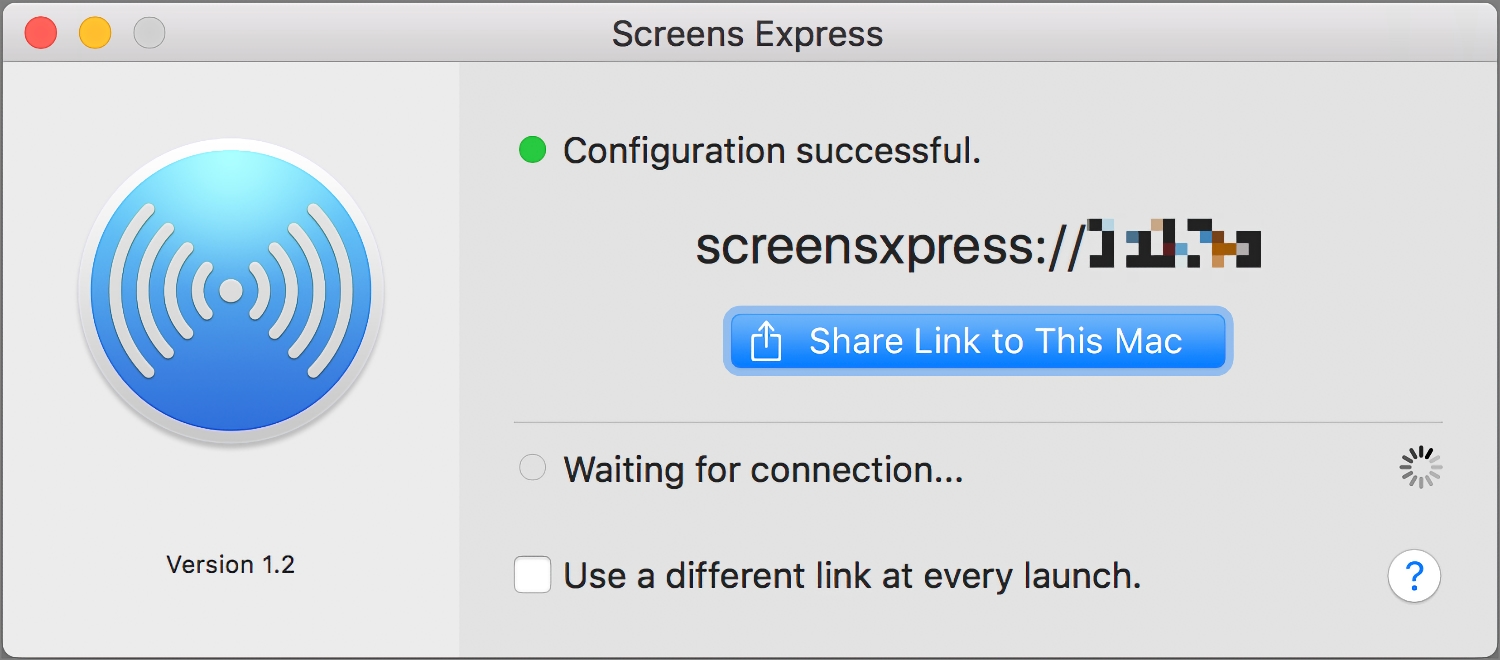The width and height of the screenshot is (1500, 660).
Task: Click the Screens Express window title
Action: (x=748, y=34)
